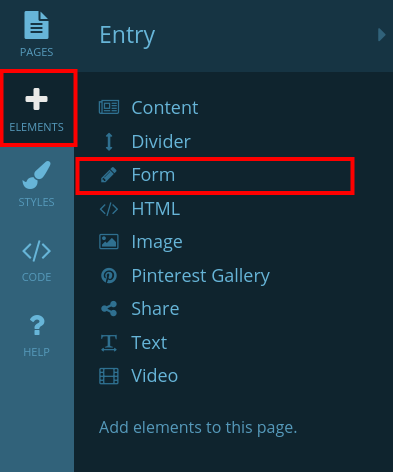
Task: Open the Help question mark
Action: [37, 325]
